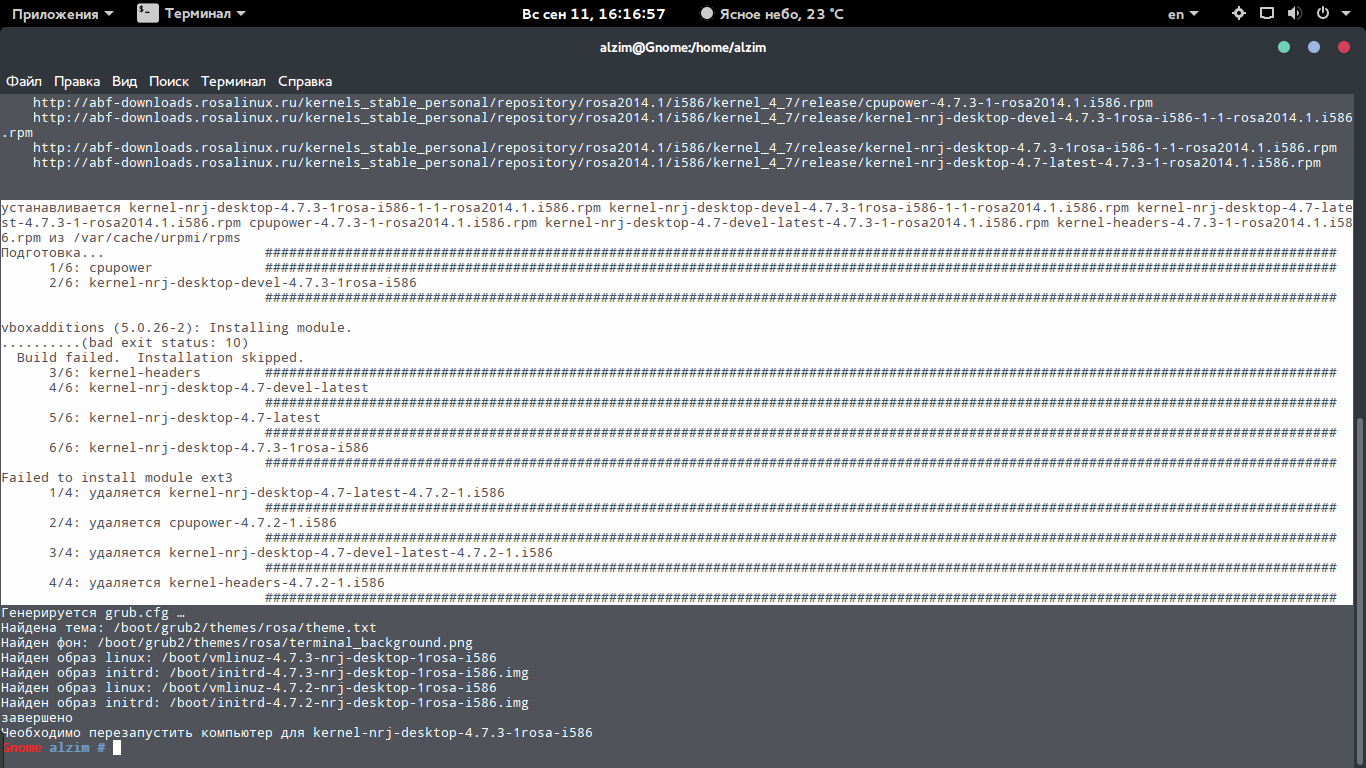Click the location crosshair icon in top panel
This screenshot has width=1366, height=768.
1239,14
